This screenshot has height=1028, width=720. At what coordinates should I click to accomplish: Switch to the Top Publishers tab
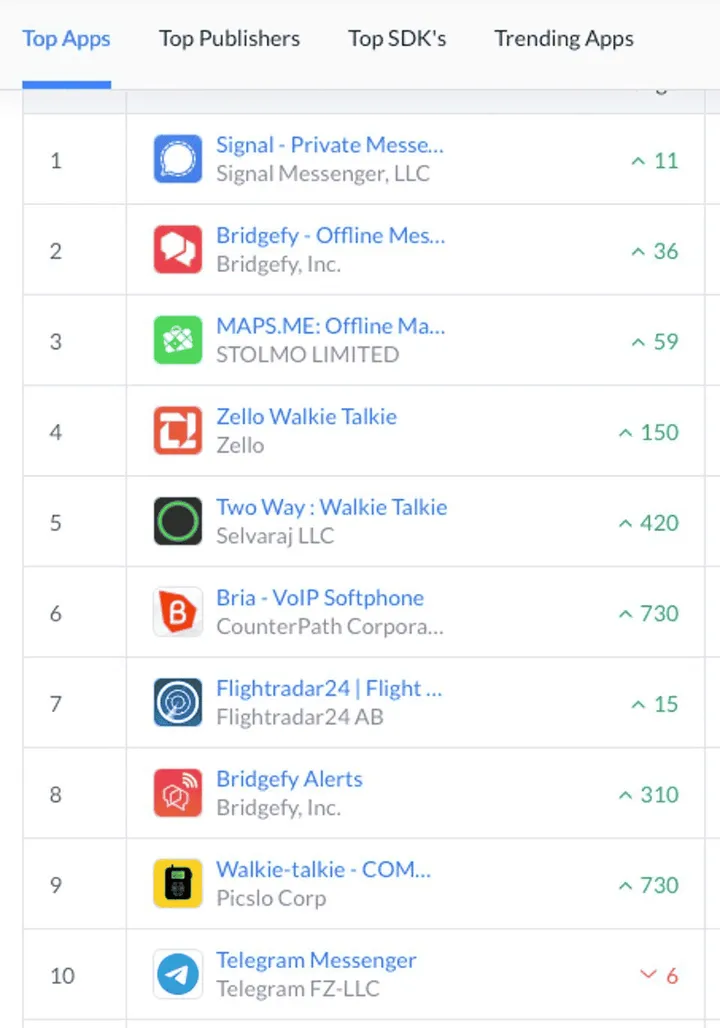229,40
